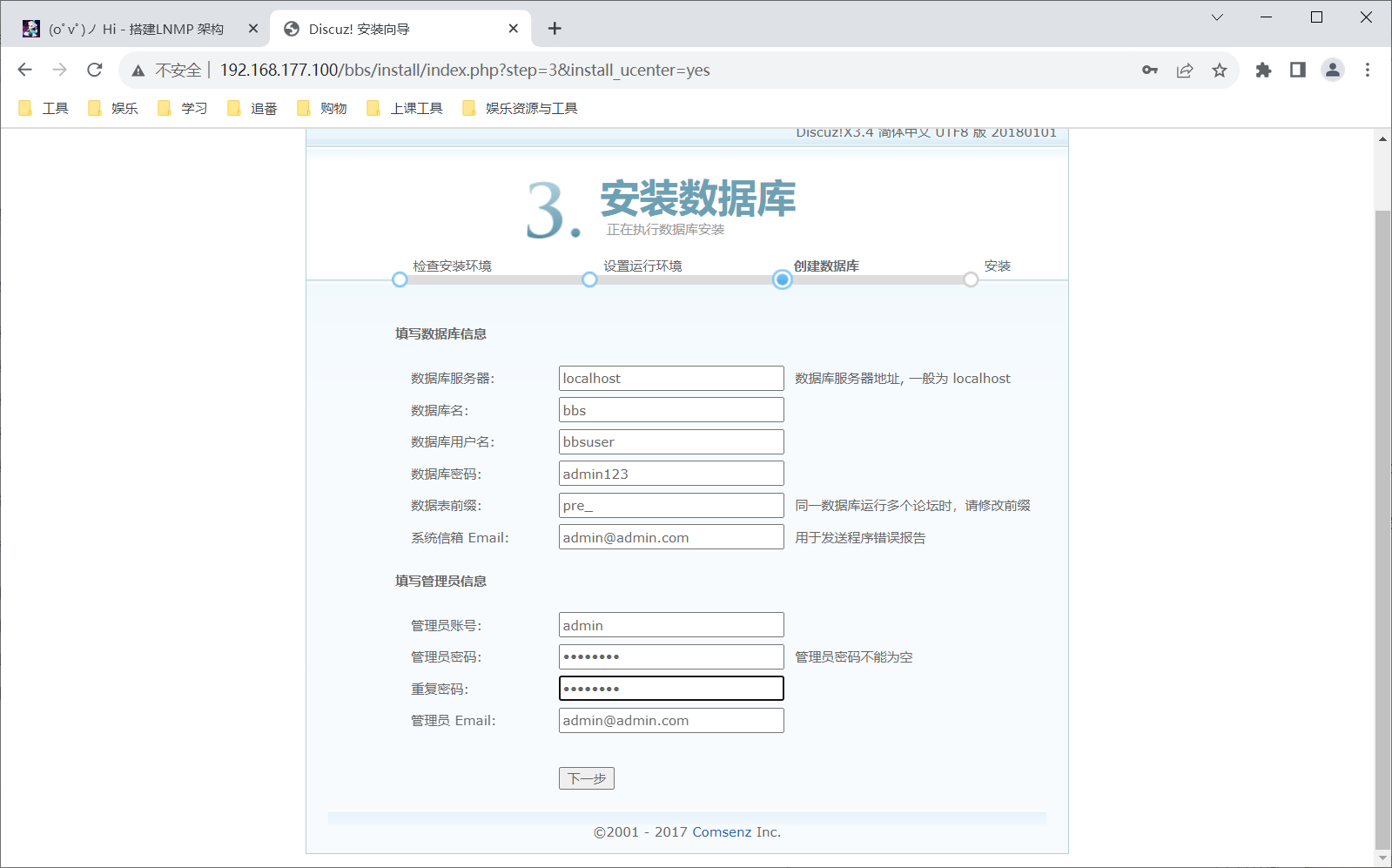Open the 娱乐 bookmark folder
The height and width of the screenshot is (868, 1392).
point(113,108)
